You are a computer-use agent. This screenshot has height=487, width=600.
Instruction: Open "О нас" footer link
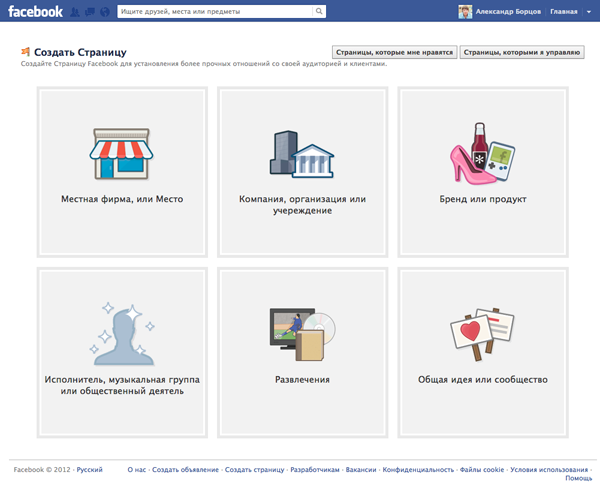pyautogui.click(x=137, y=469)
